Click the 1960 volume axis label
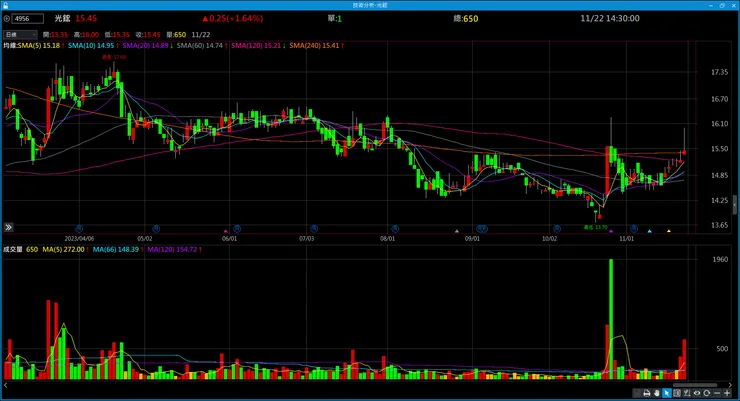This screenshot has height=401, width=740. click(720, 259)
